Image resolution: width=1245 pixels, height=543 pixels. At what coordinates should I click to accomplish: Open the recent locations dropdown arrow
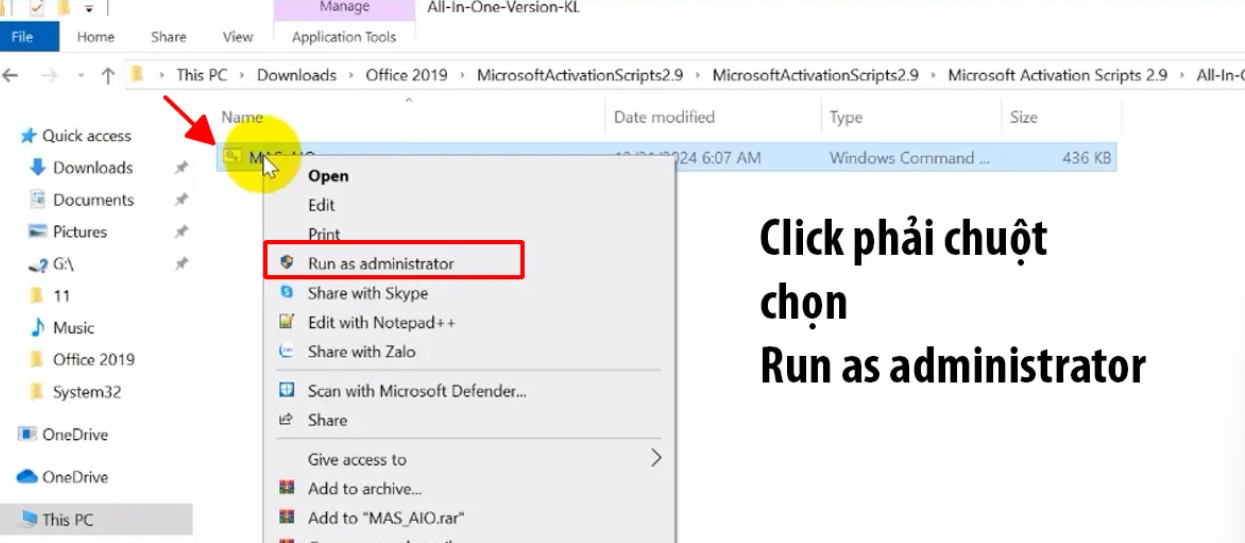click(81, 77)
